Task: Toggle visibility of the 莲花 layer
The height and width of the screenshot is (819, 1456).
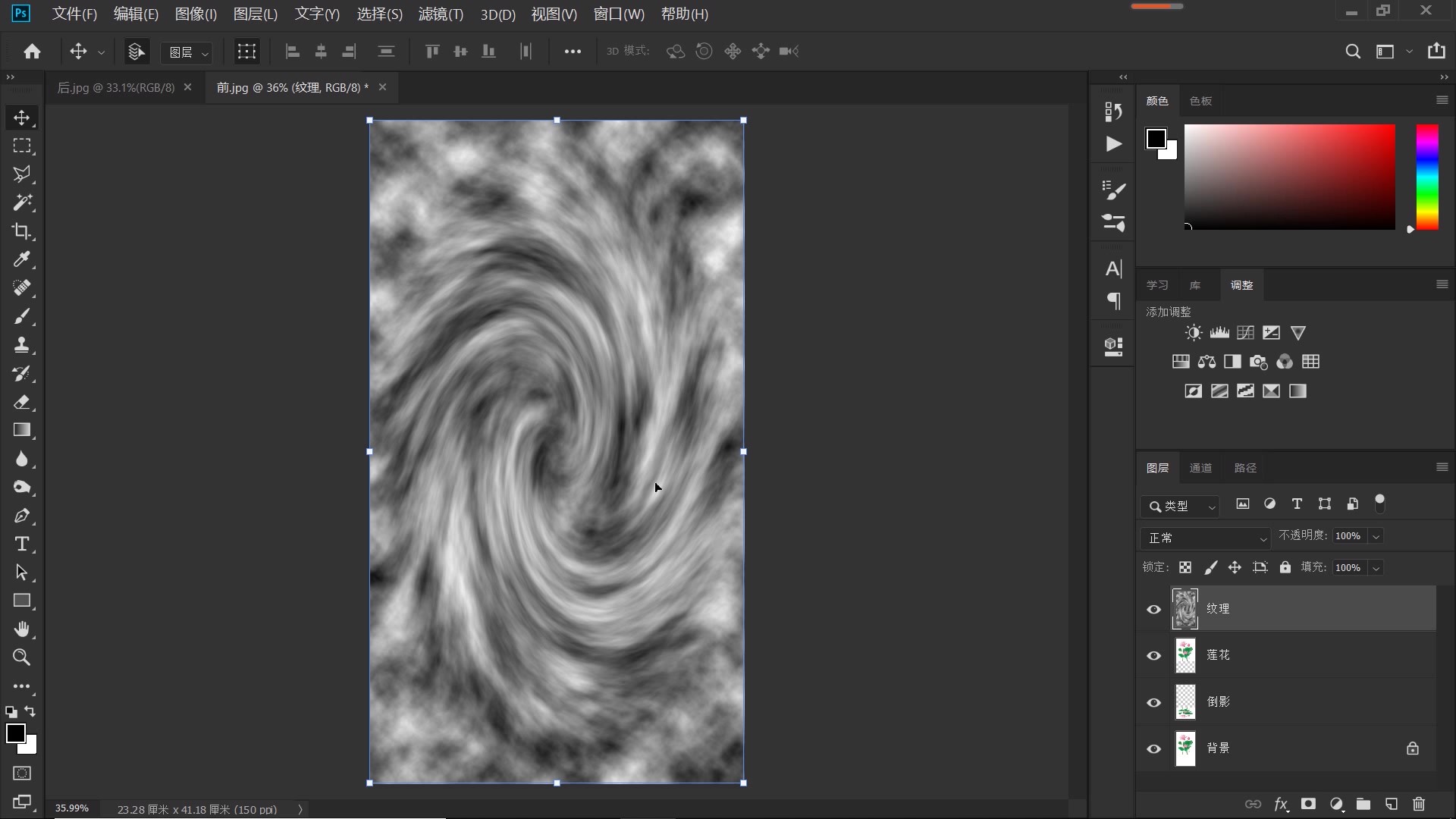Action: pyautogui.click(x=1153, y=655)
